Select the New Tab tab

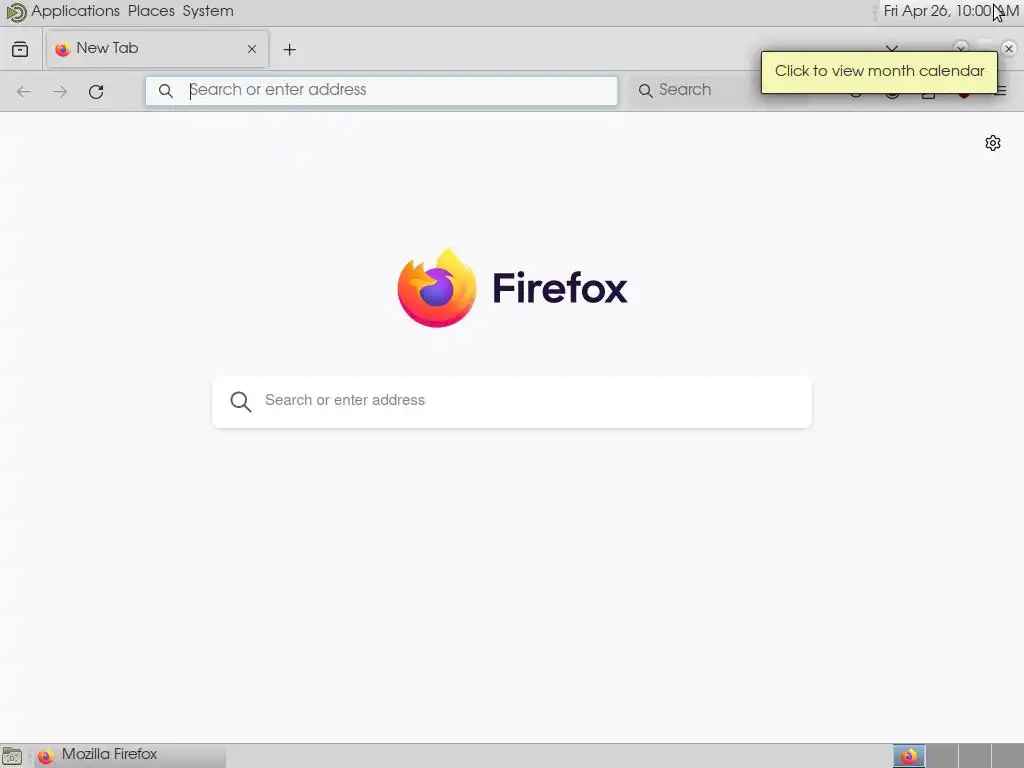157,49
